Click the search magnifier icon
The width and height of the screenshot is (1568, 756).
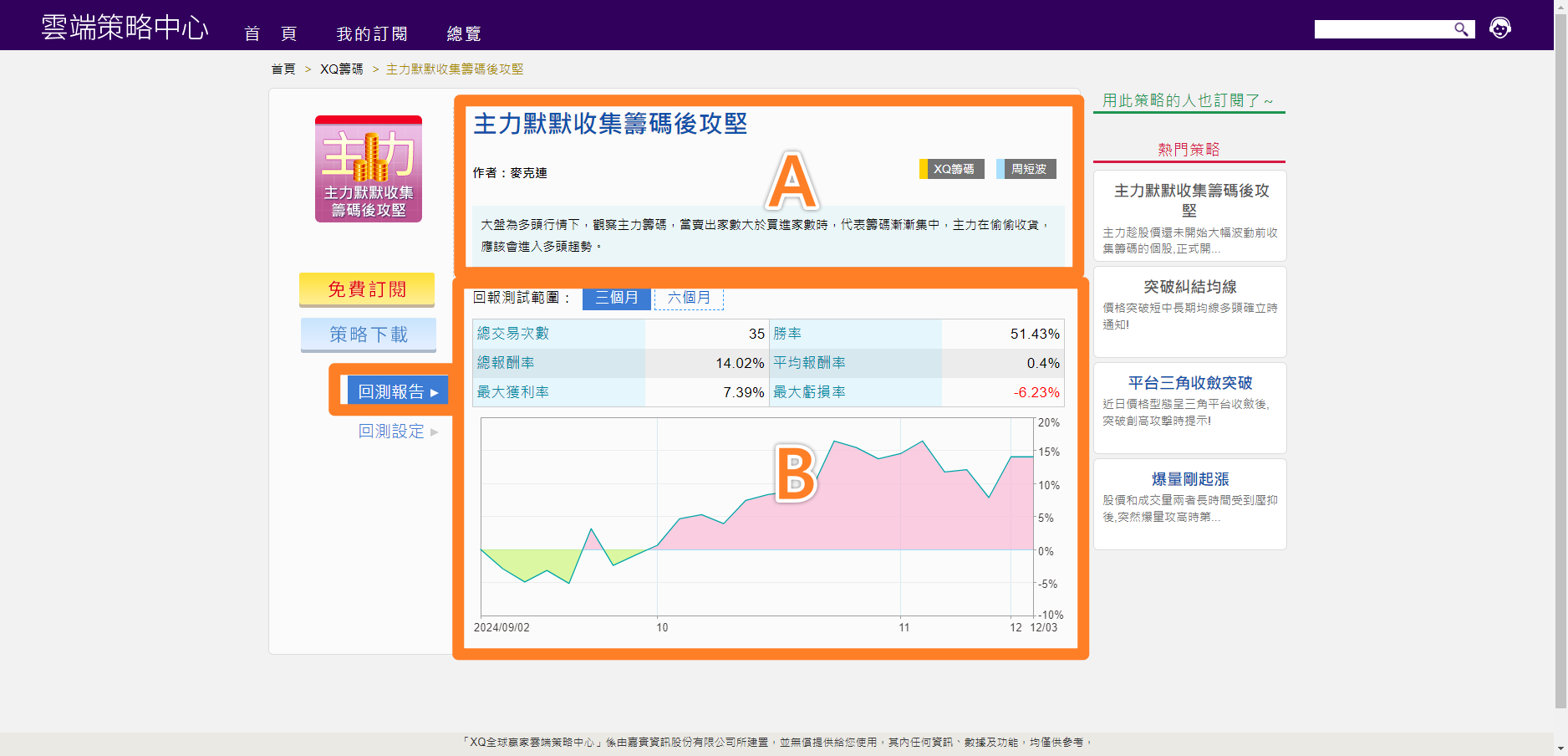click(x=1461, y=29)
